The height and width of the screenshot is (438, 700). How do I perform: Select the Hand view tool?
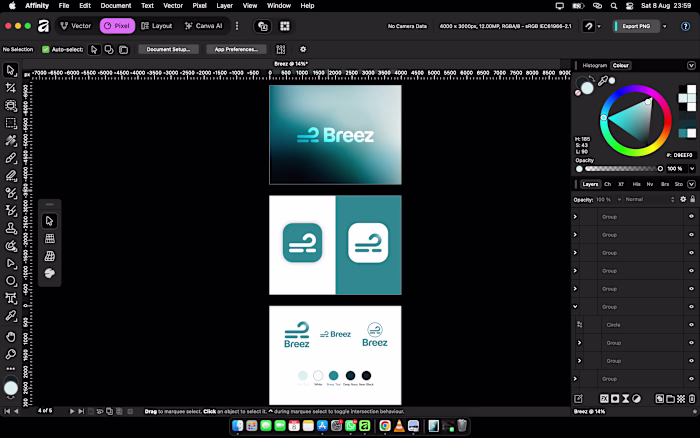pos(11,337)
